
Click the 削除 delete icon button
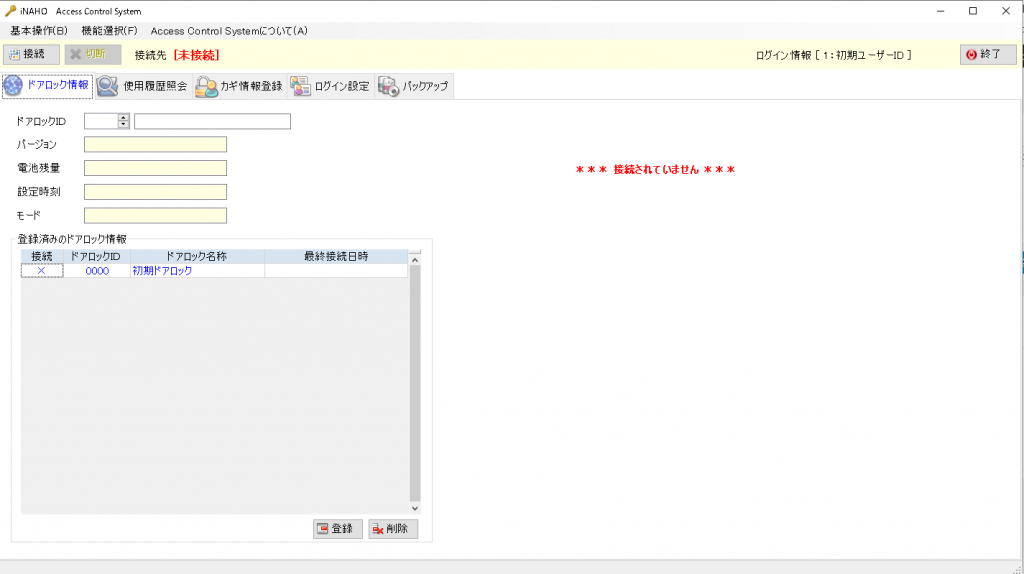379,529
